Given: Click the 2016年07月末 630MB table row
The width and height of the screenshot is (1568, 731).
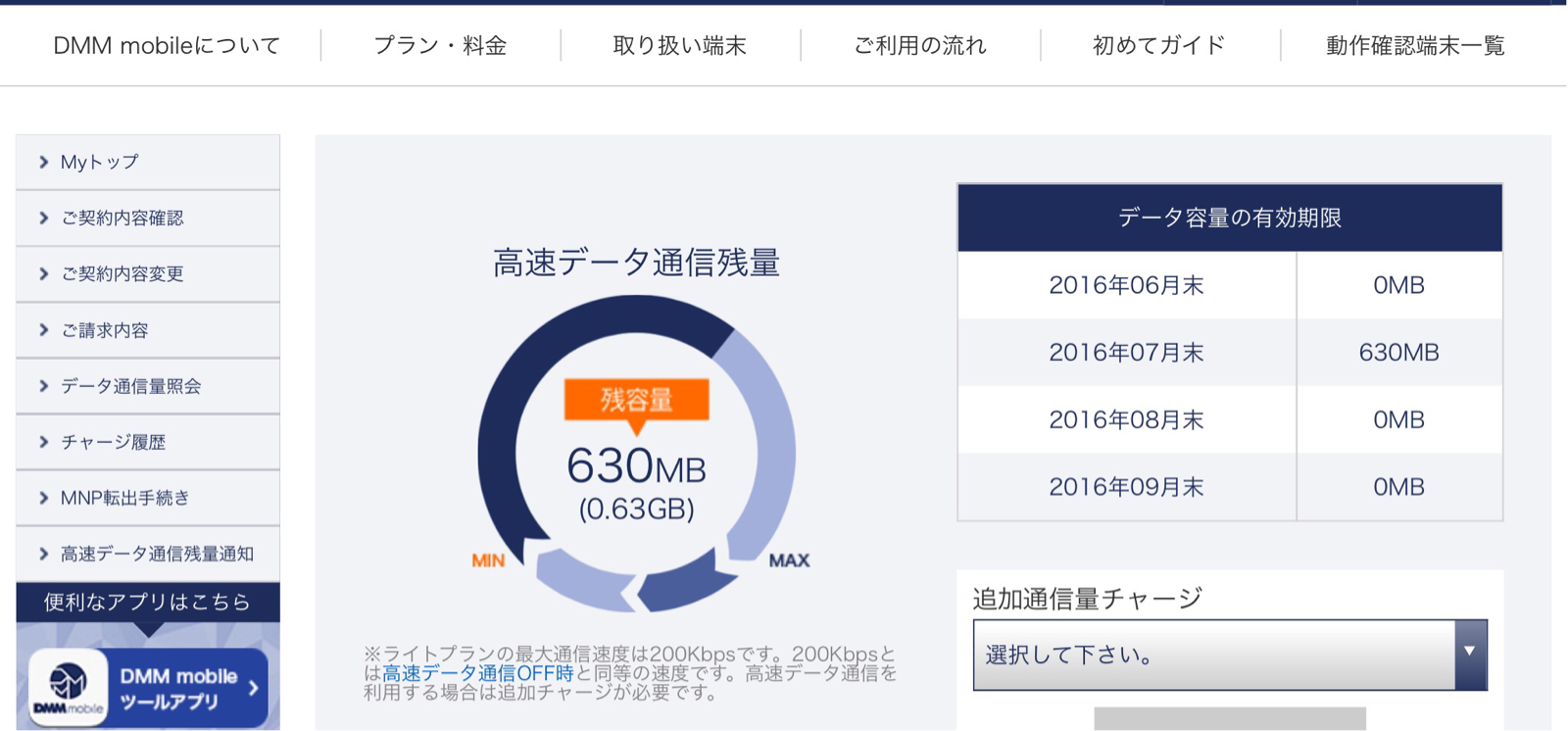Looking at the screenshot, I should 1230,353.
